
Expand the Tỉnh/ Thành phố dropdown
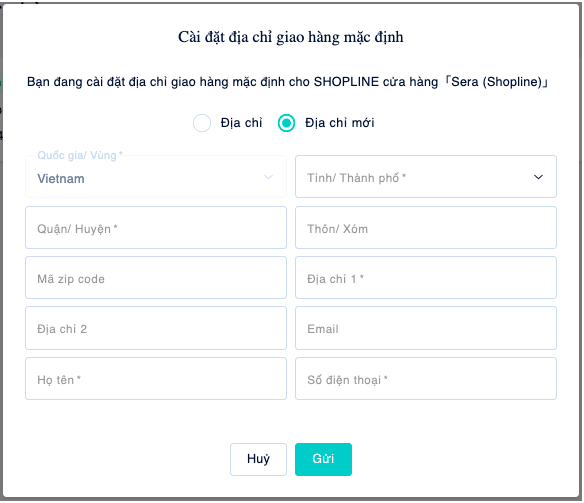426,176
